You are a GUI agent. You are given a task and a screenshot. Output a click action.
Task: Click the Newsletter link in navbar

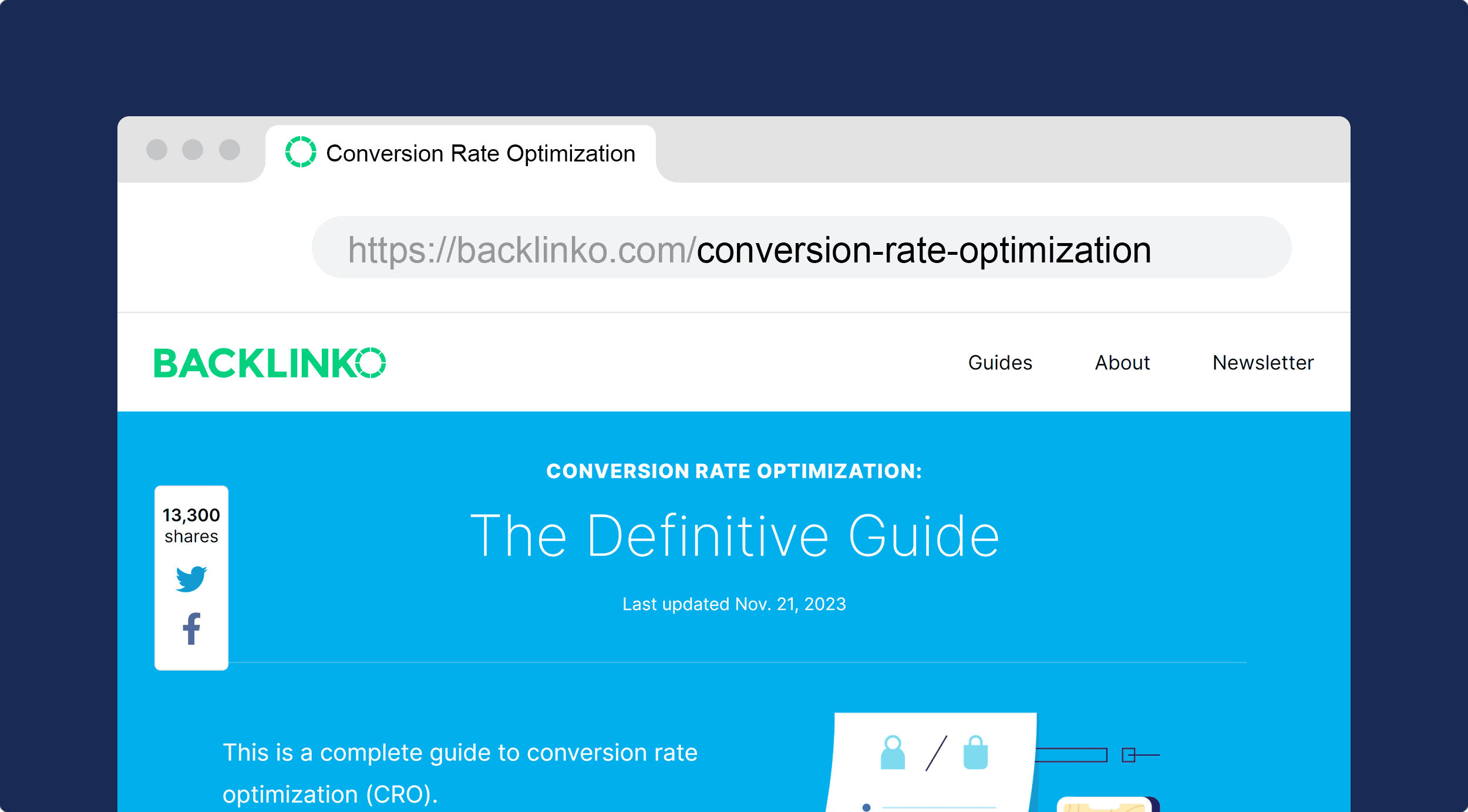pos(1262,362)
